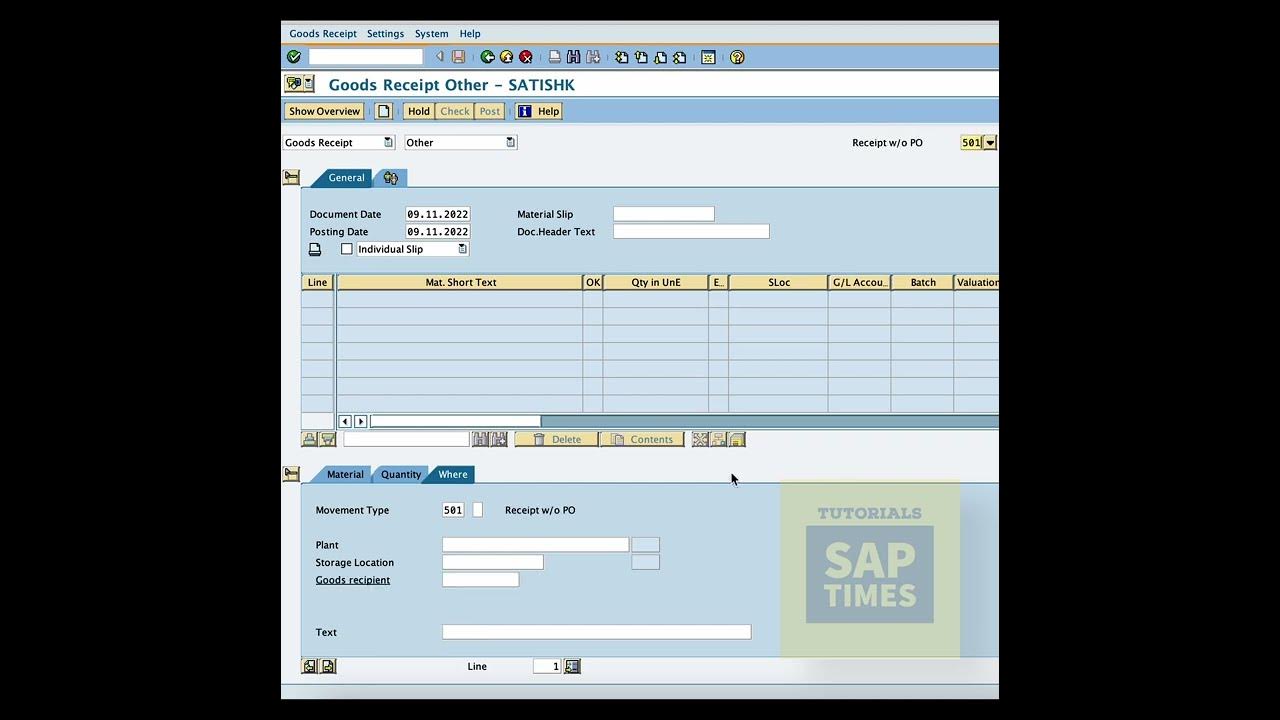The width and height of the screenshot is (1280, 720).
Task: Click the Material Slip input field
Action: [x=664, y=214]
